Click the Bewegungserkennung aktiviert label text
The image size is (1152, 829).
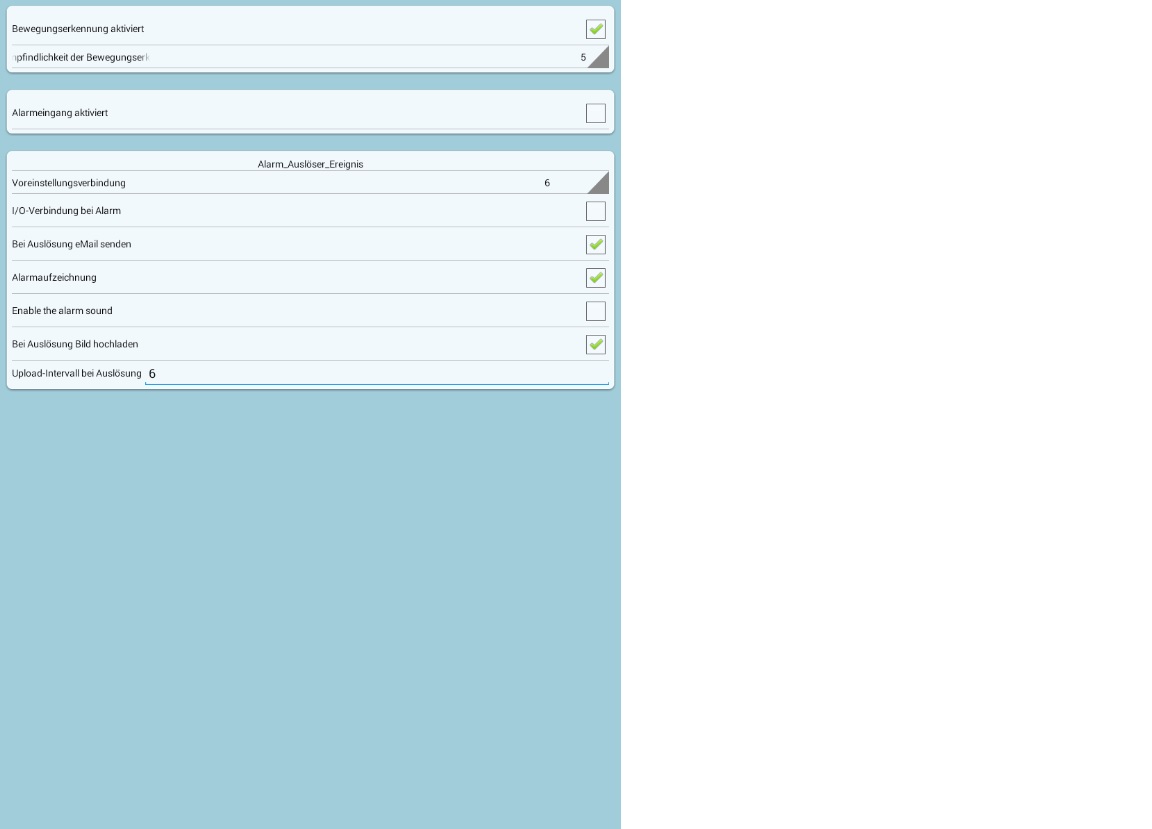(x=78, y=29)
